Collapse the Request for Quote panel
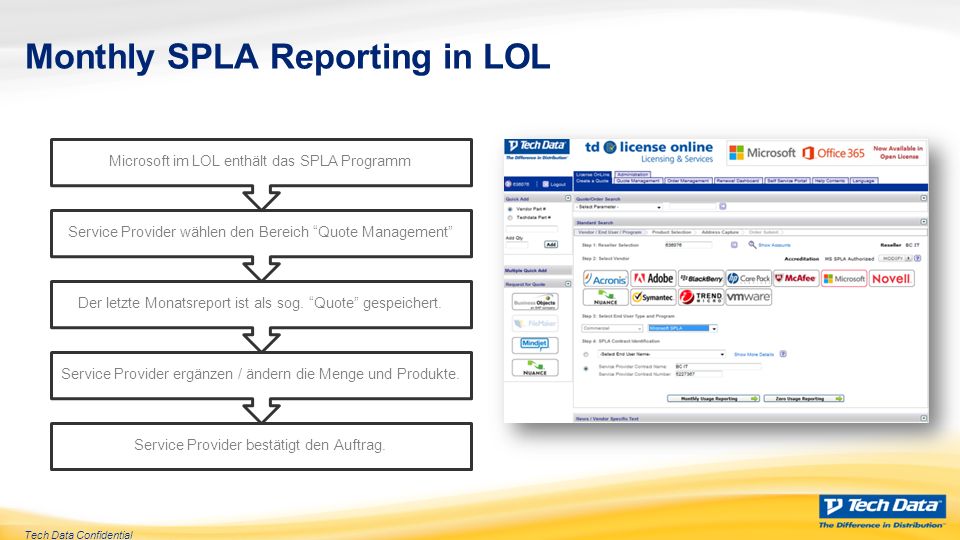 click(x=568, y=284)
